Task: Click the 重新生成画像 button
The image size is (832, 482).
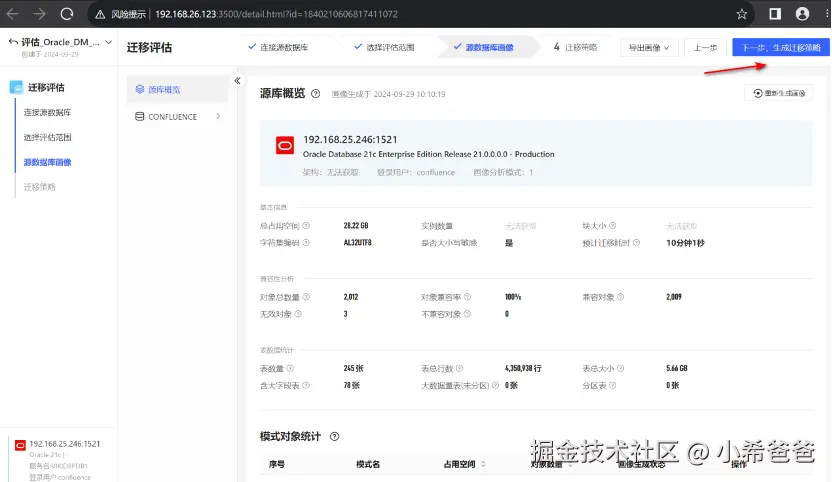Action: click(x=779, y=93)
